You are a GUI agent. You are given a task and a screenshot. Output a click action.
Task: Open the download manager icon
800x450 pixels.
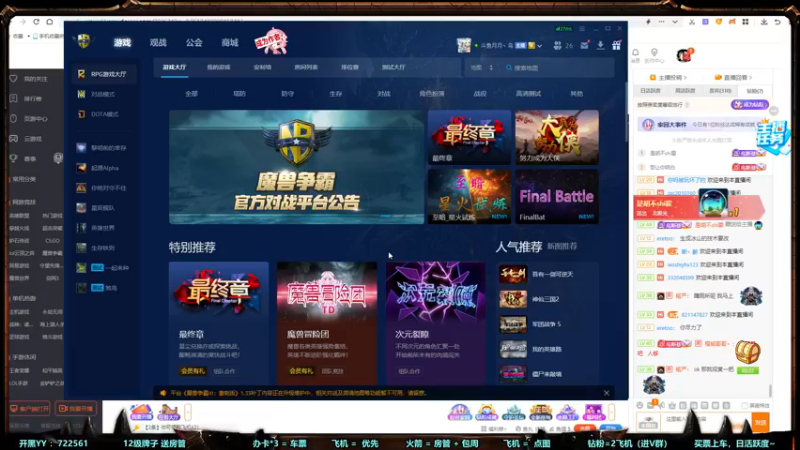[601, 45]
